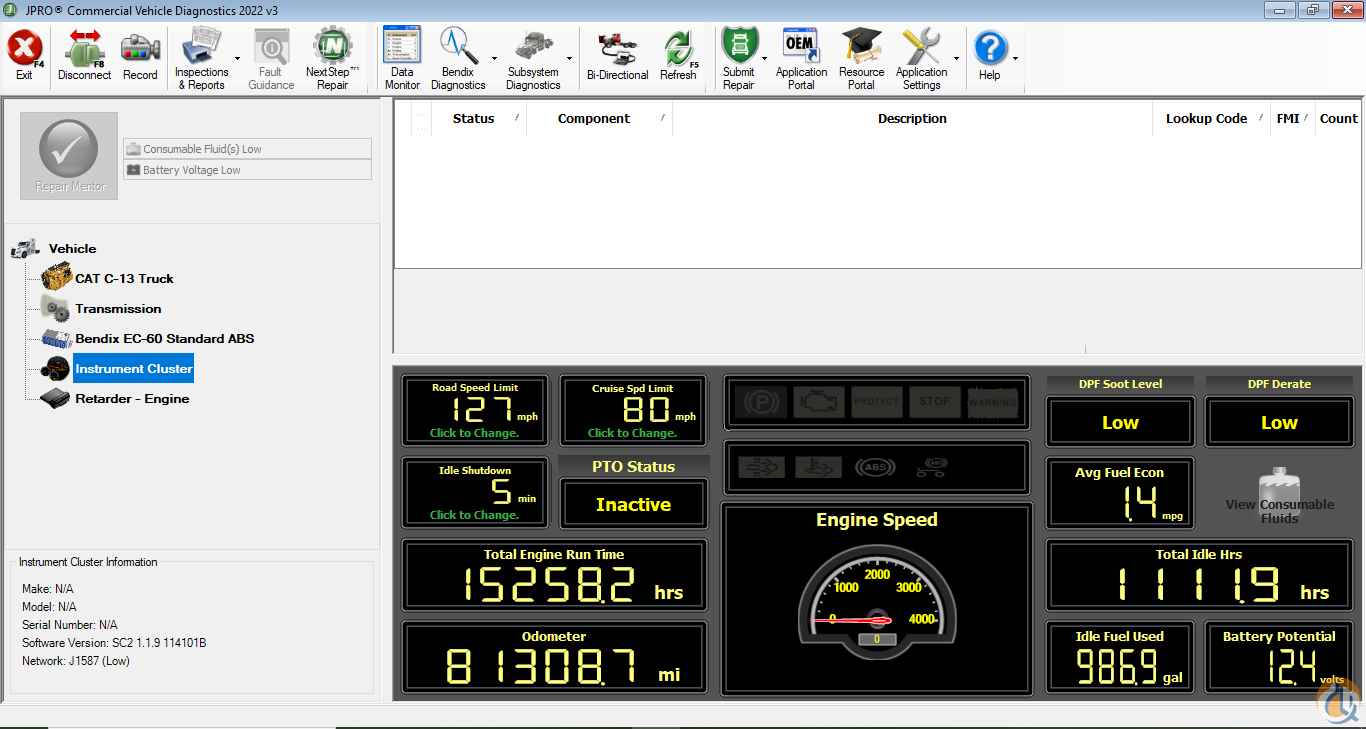The height and width of the screenshot is (729, 1366).
Task: Open the Data Monitor tool
Action: [x=402, y=58]
